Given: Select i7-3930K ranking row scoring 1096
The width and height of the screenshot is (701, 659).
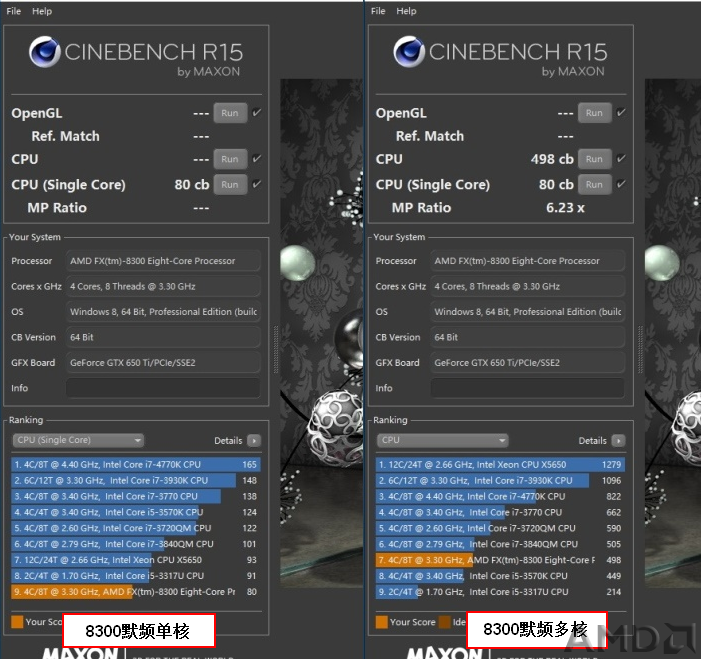Looking at the screenshot, I should pyautogui.click(x=500, y=481).
